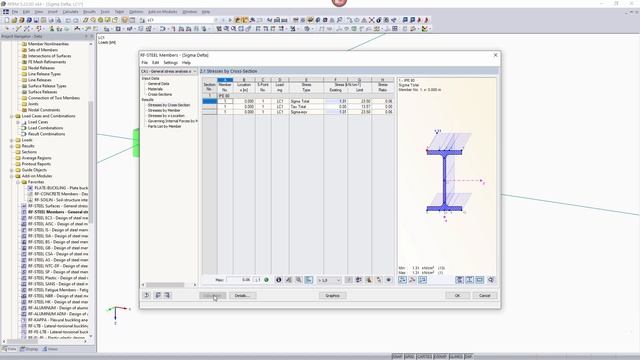The width and height of the screenshot is (640, 360).
Task: Click the Tau Total cell
Action: [306, 107]
